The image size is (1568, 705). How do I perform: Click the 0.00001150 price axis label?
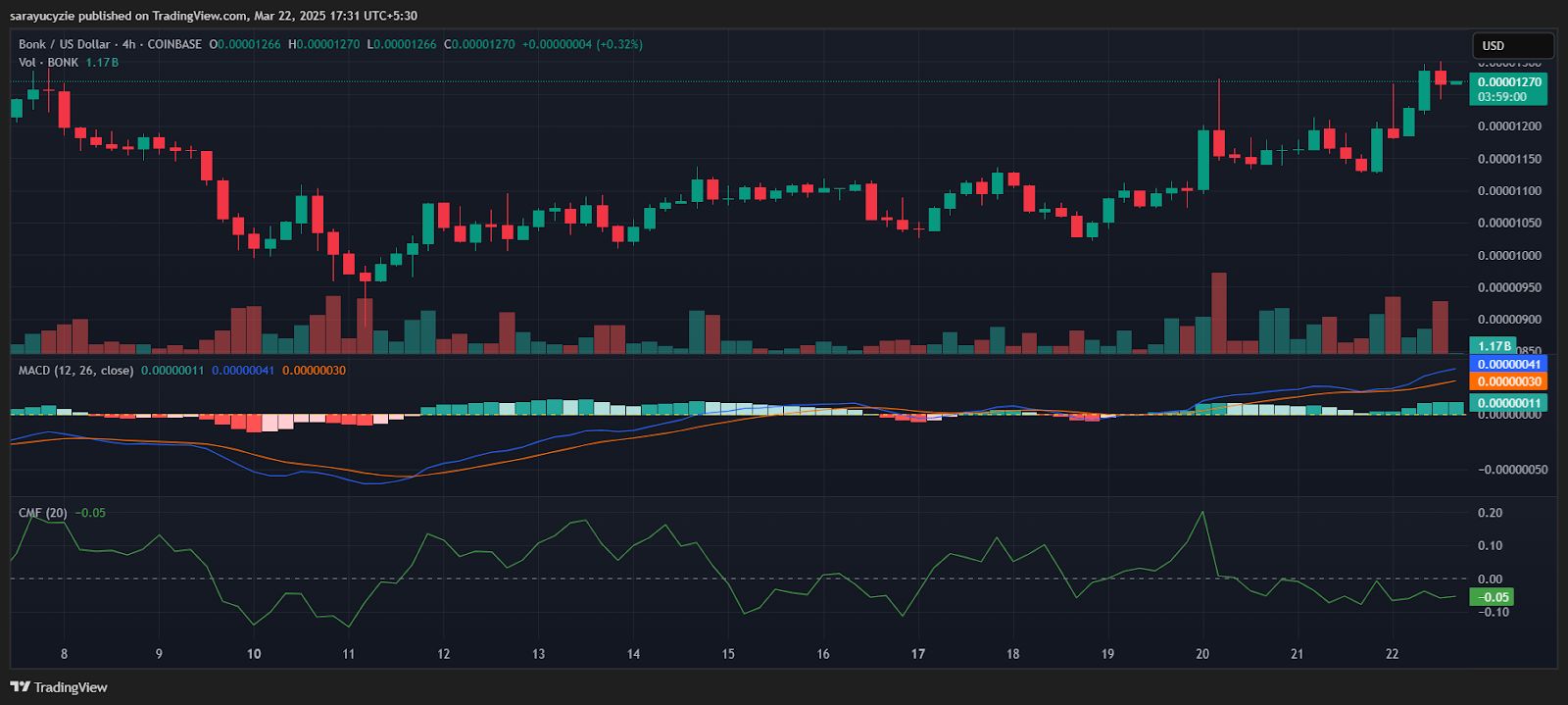tap(1509, 159)
